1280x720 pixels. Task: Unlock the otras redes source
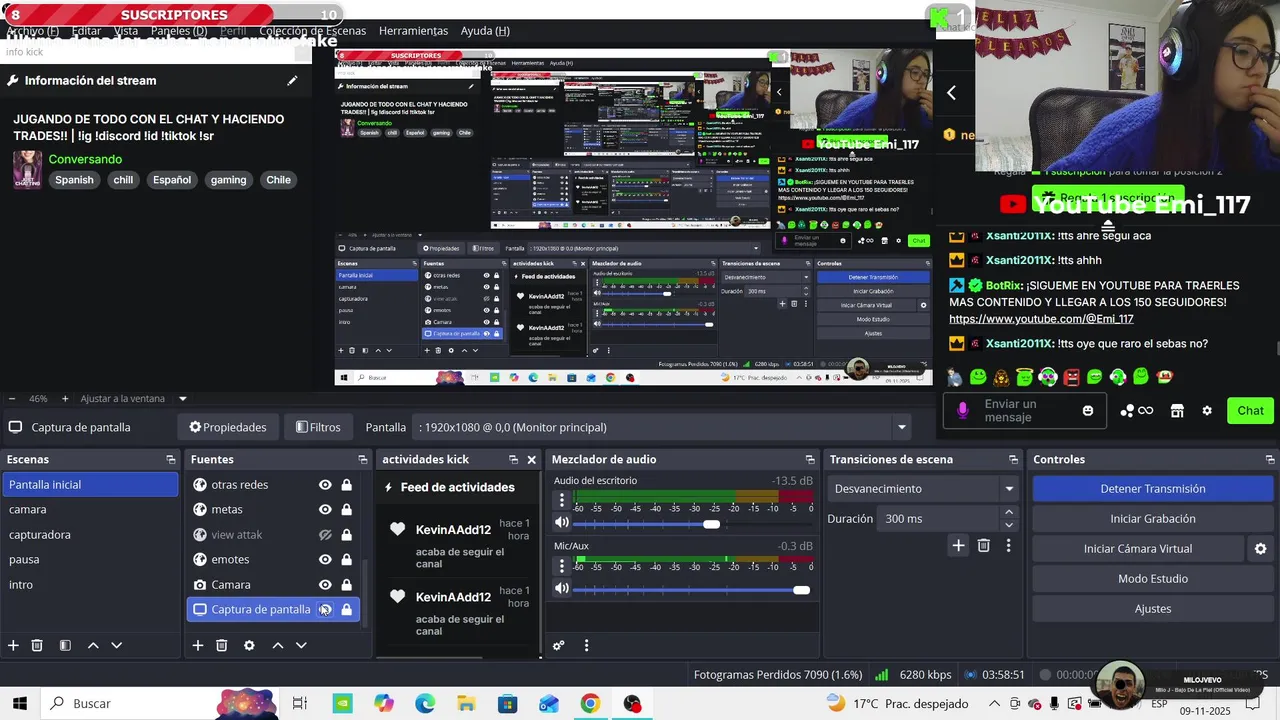346,484
